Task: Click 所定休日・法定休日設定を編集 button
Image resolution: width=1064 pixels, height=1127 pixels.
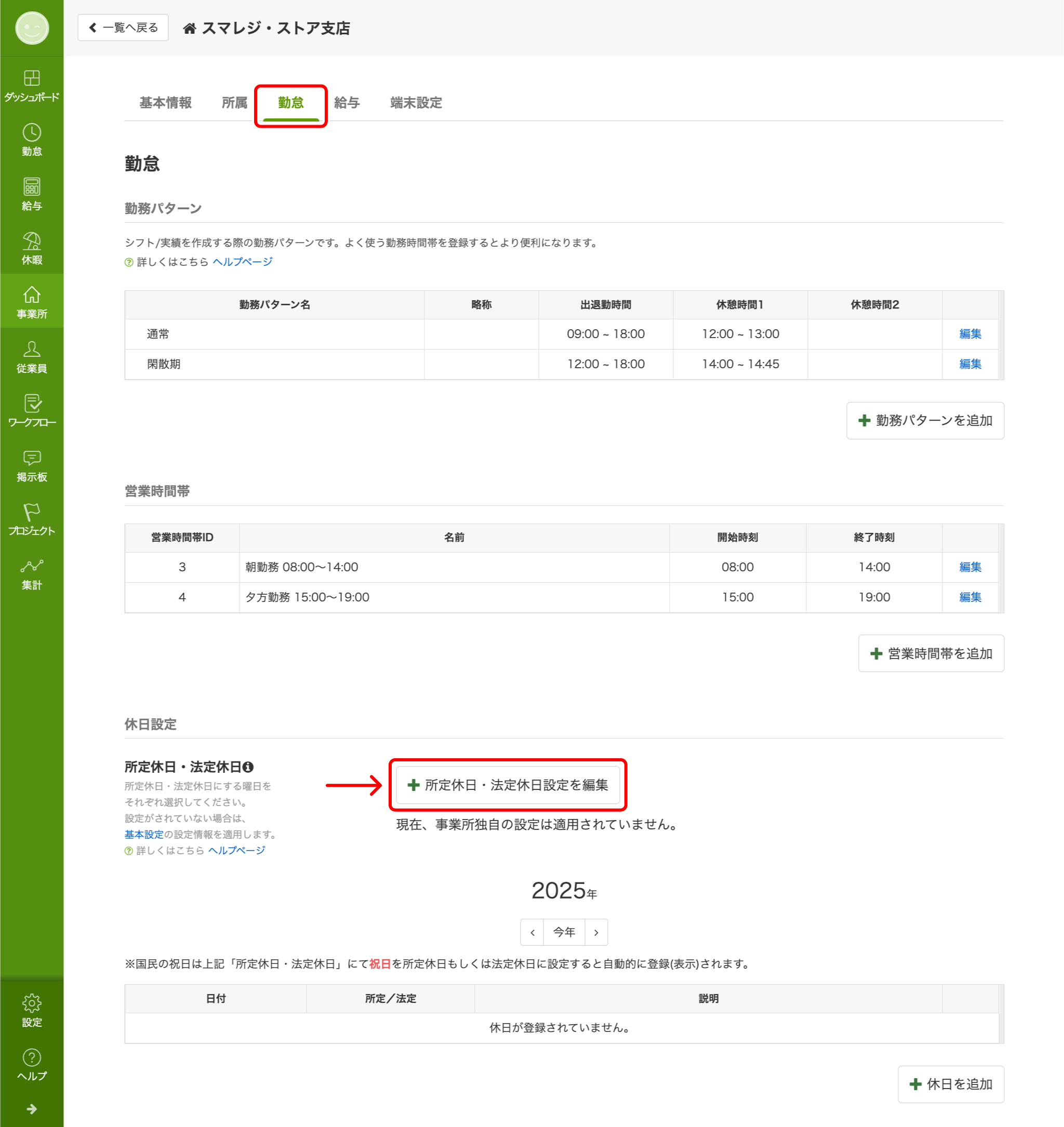Action: point(508,785)
